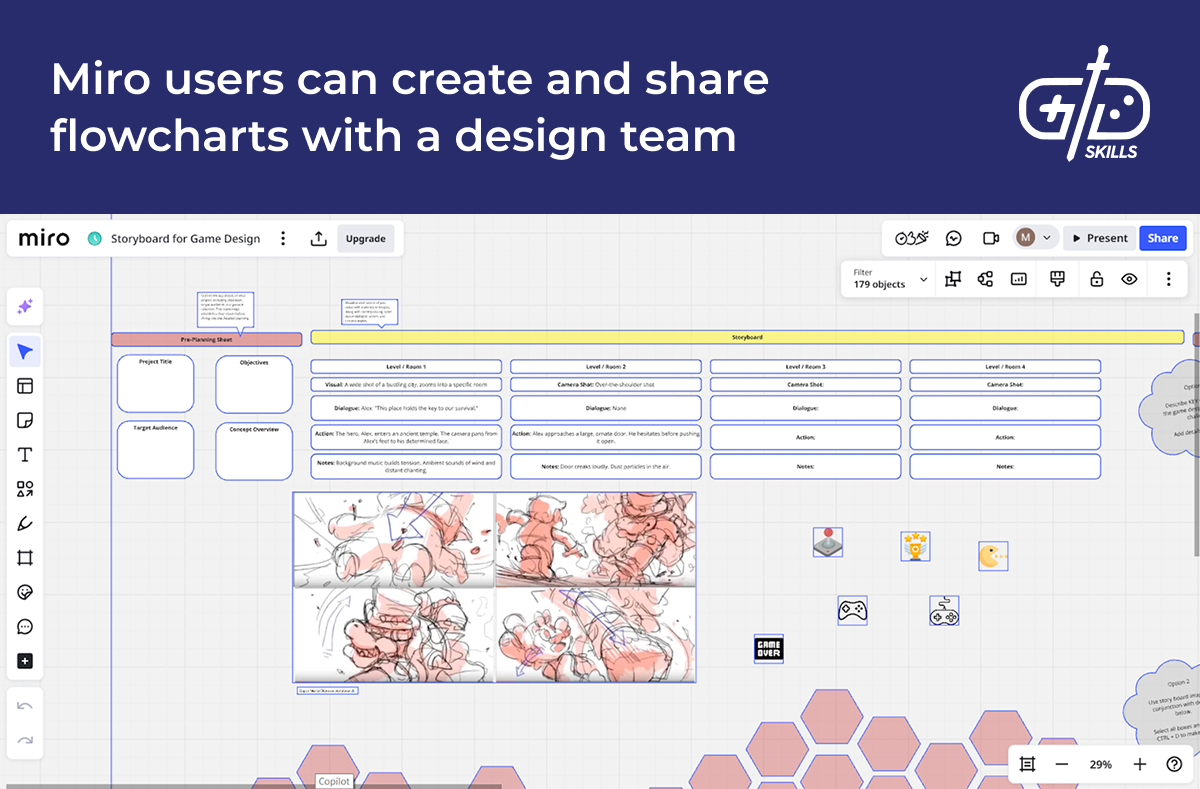Open the board options three-dot menu
The height and width of the screenshot is (789, 1200).
(283, 239)
